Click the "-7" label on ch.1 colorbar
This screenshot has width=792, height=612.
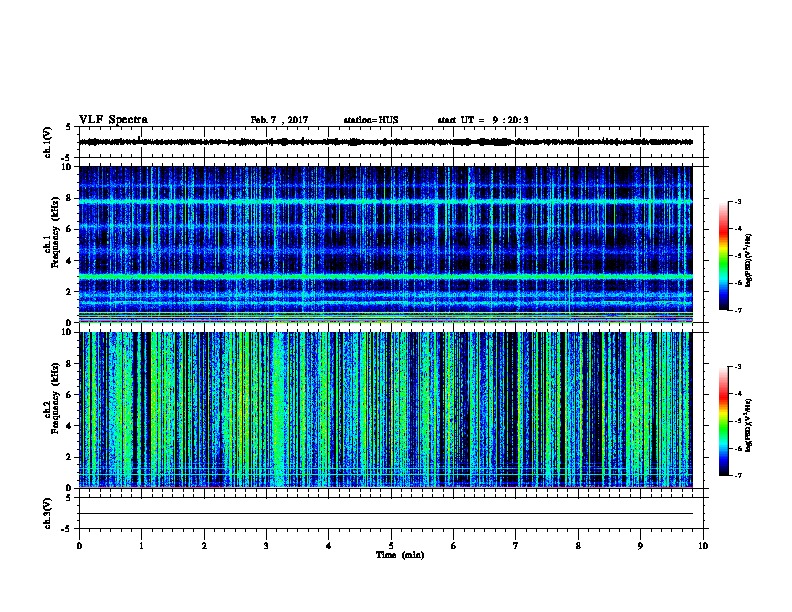(738, 310)
